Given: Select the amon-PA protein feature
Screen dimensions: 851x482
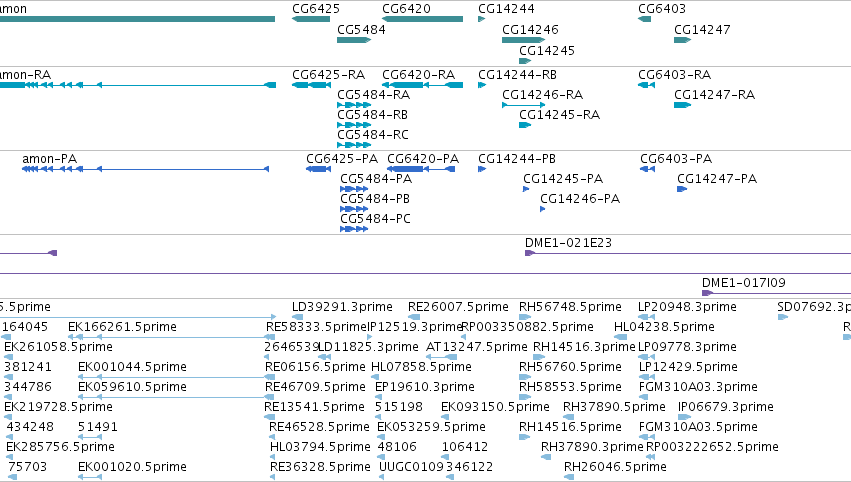Looking at the screenshot, I should [x=145, y=169].
